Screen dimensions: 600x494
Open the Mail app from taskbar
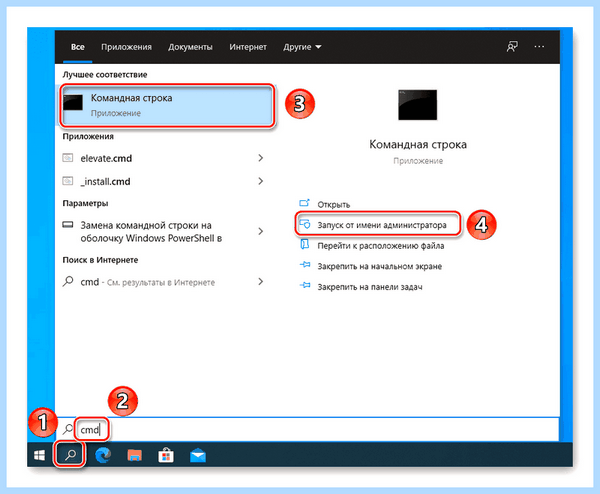point(198,456)
